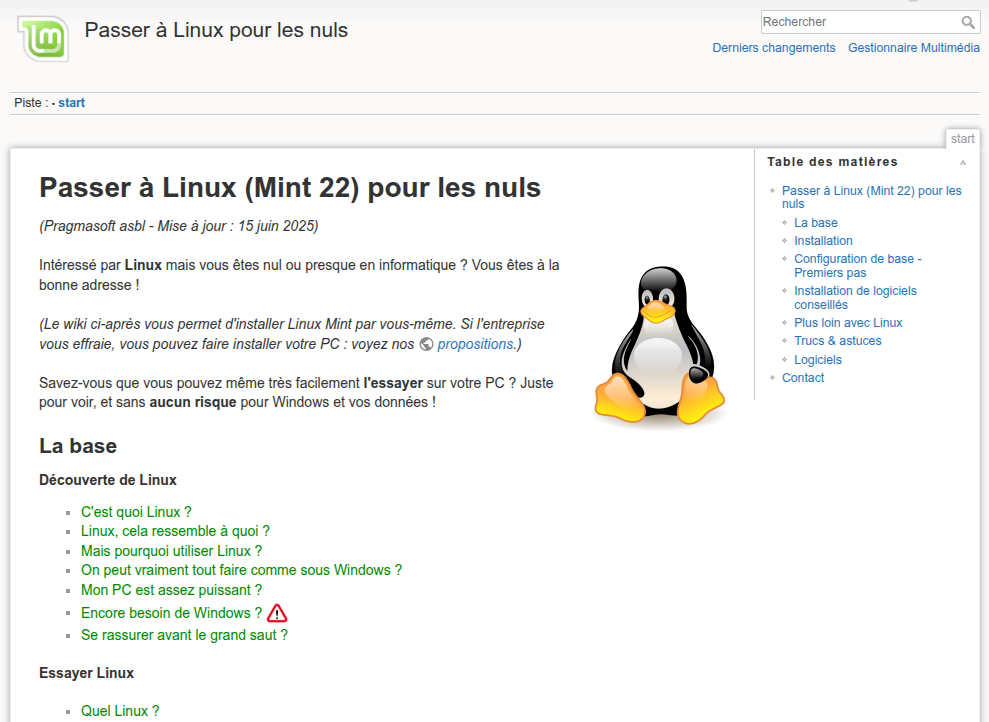Open Derniers changements link
Viewport: 989px width, 722px height.
pos(773,48)
